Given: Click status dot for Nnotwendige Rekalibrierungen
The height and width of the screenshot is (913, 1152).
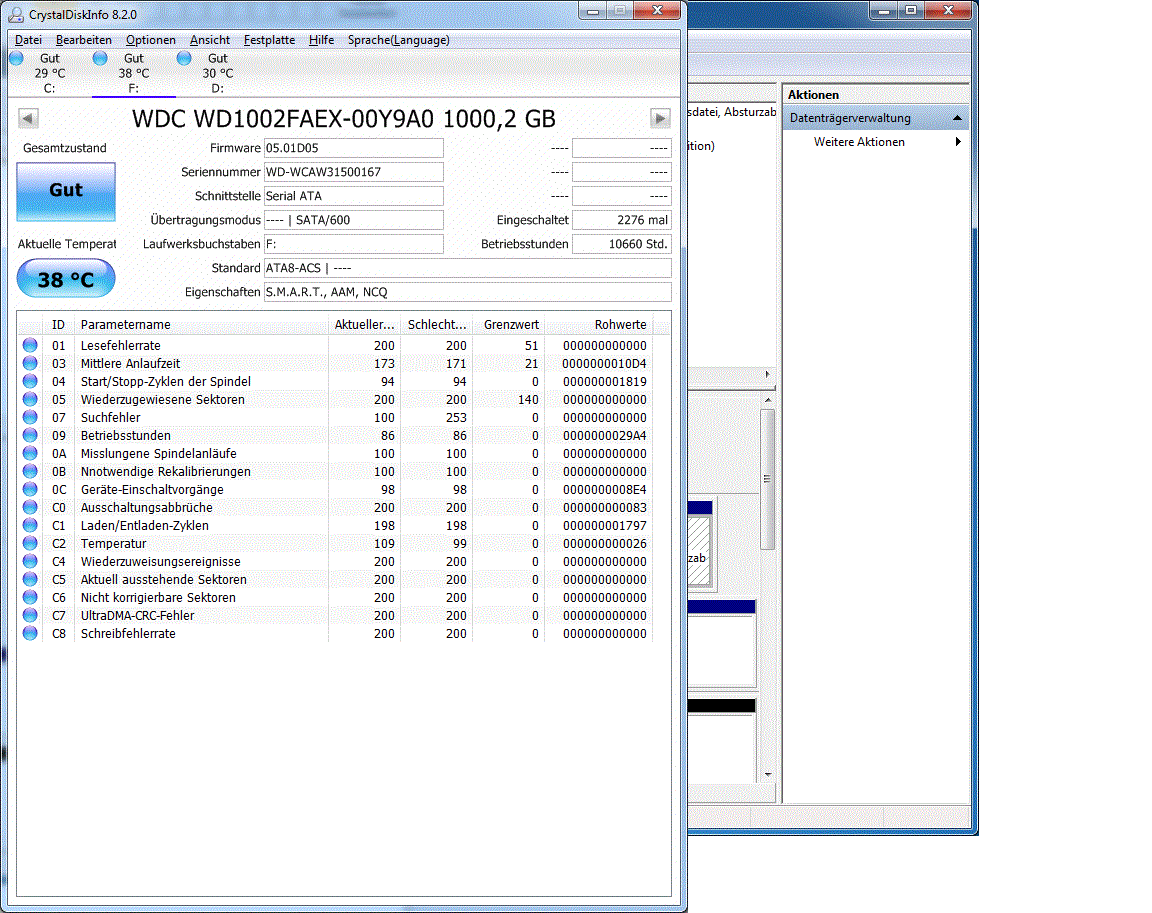Looking at the screenshot, I should coord(30,471).
